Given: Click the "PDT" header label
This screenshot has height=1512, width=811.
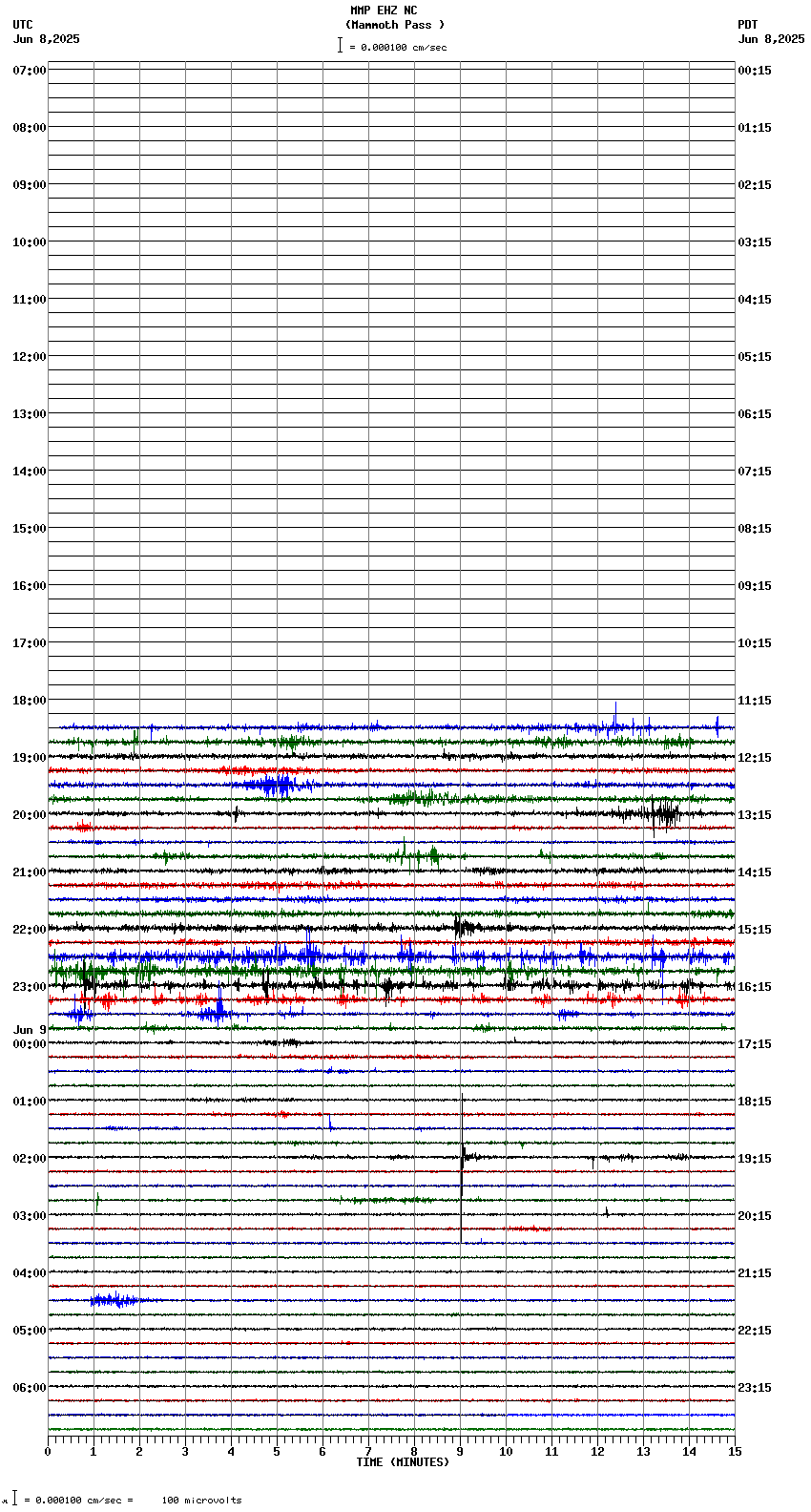Looking at the screenshot, I should click(747, 25).
